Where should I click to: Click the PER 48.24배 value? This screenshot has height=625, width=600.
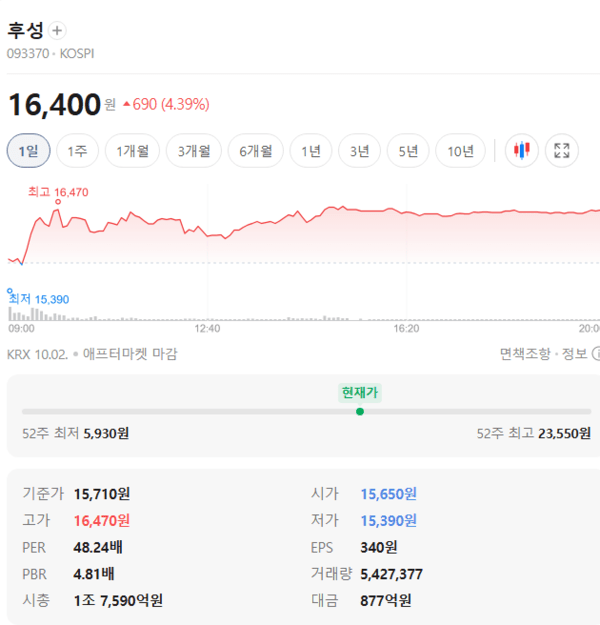[x=98, y=547]
